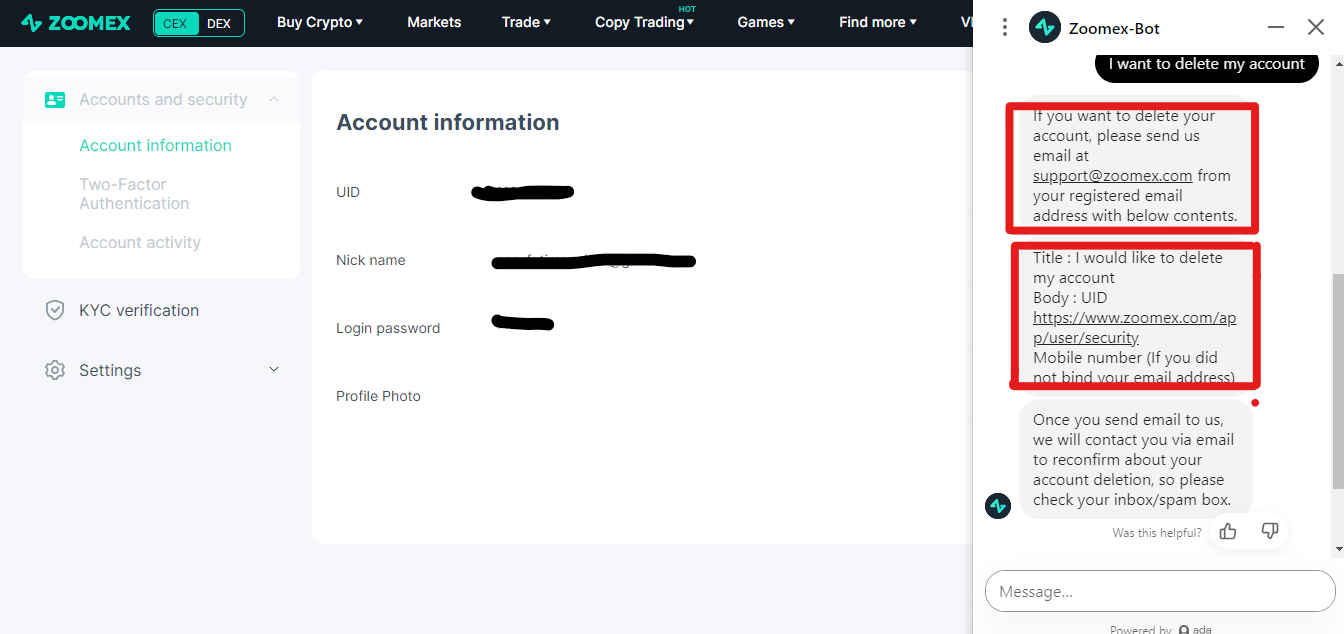
Task: Go to the Markets page
Action: tap(434, 22)
